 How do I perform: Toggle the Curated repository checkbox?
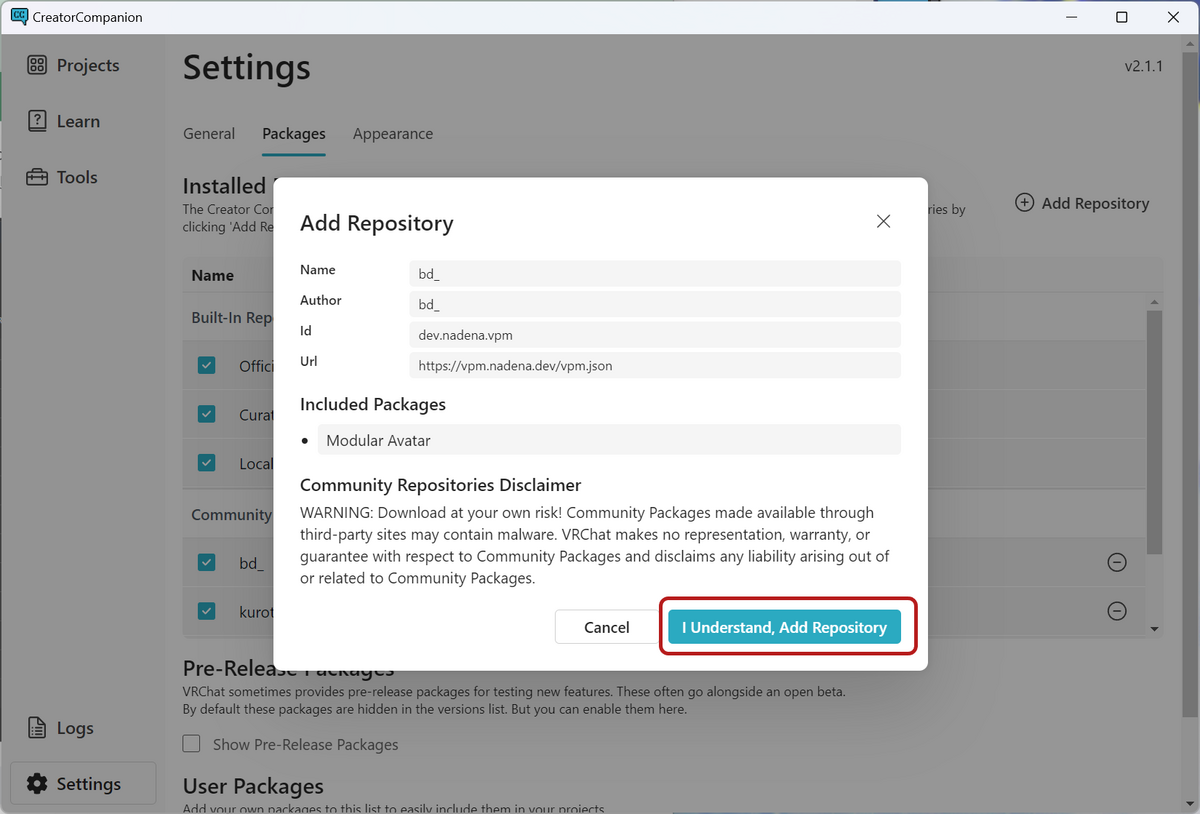click(207, 414)
